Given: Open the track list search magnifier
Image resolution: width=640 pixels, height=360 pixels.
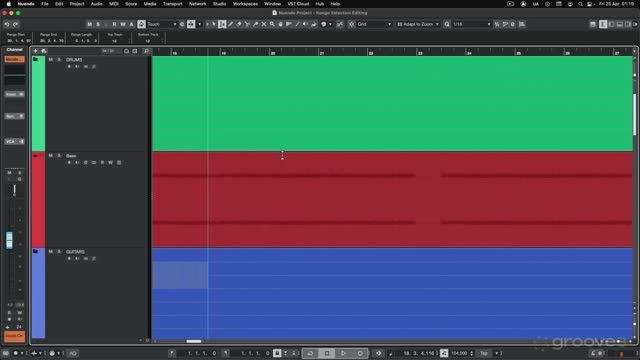Looking at the screenshot, I should click(x=146, y=51).
